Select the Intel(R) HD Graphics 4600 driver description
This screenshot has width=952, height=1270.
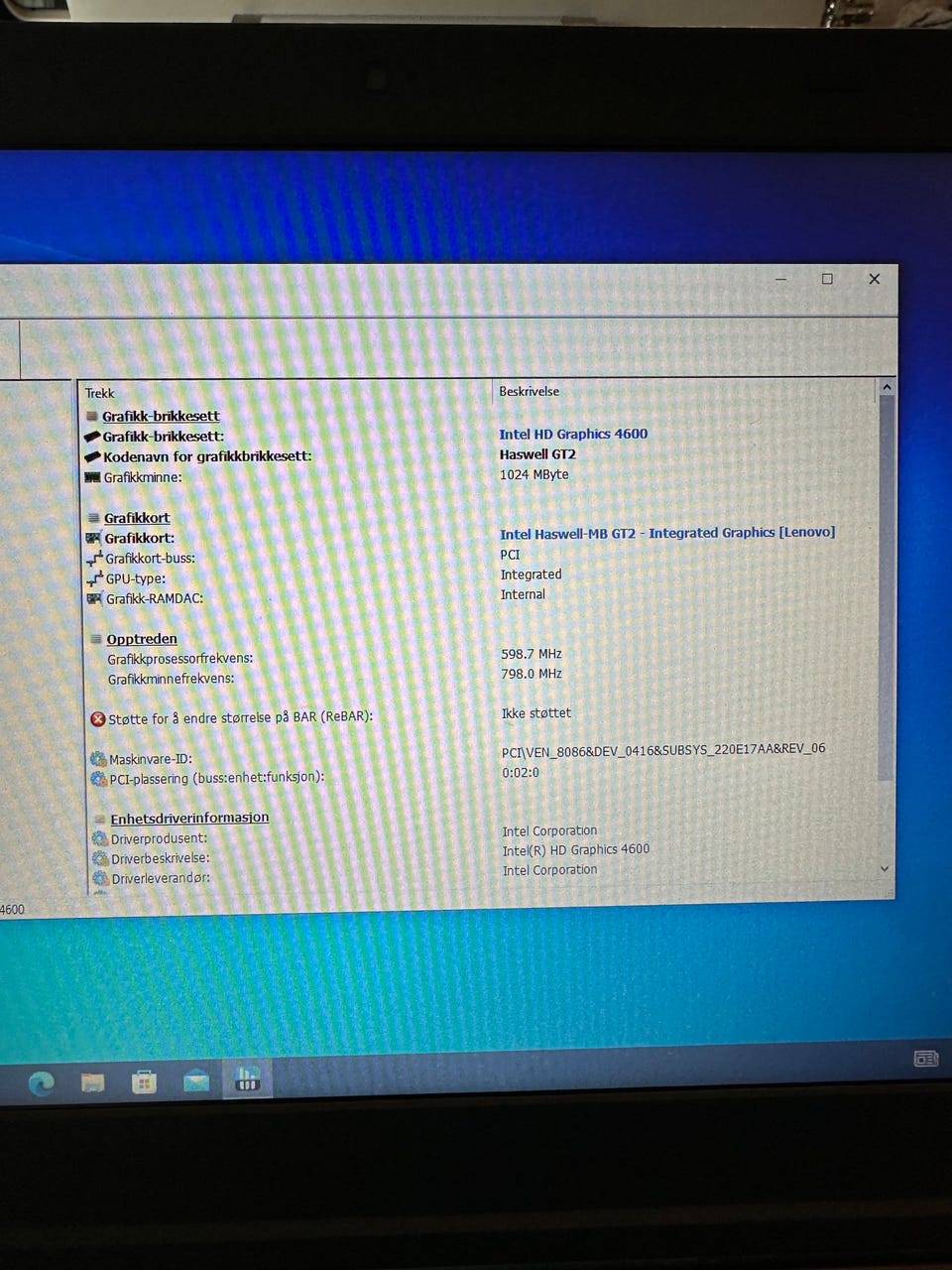pyautogui.click(x=576, y=849)
